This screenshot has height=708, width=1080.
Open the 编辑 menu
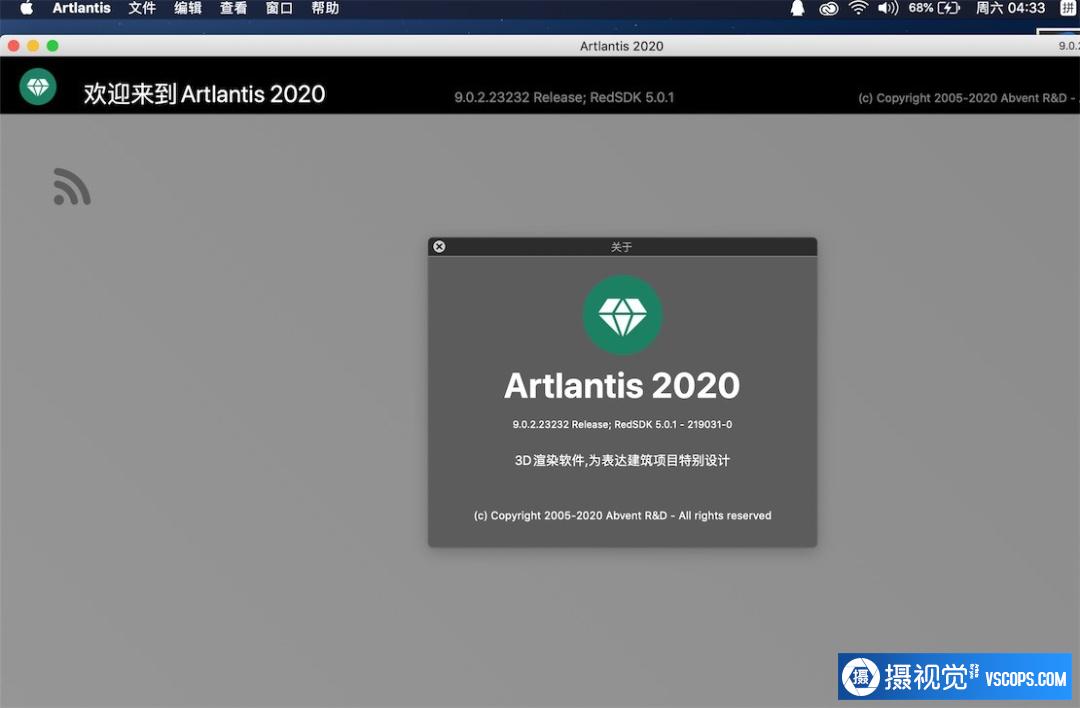(x=188, y=8)
